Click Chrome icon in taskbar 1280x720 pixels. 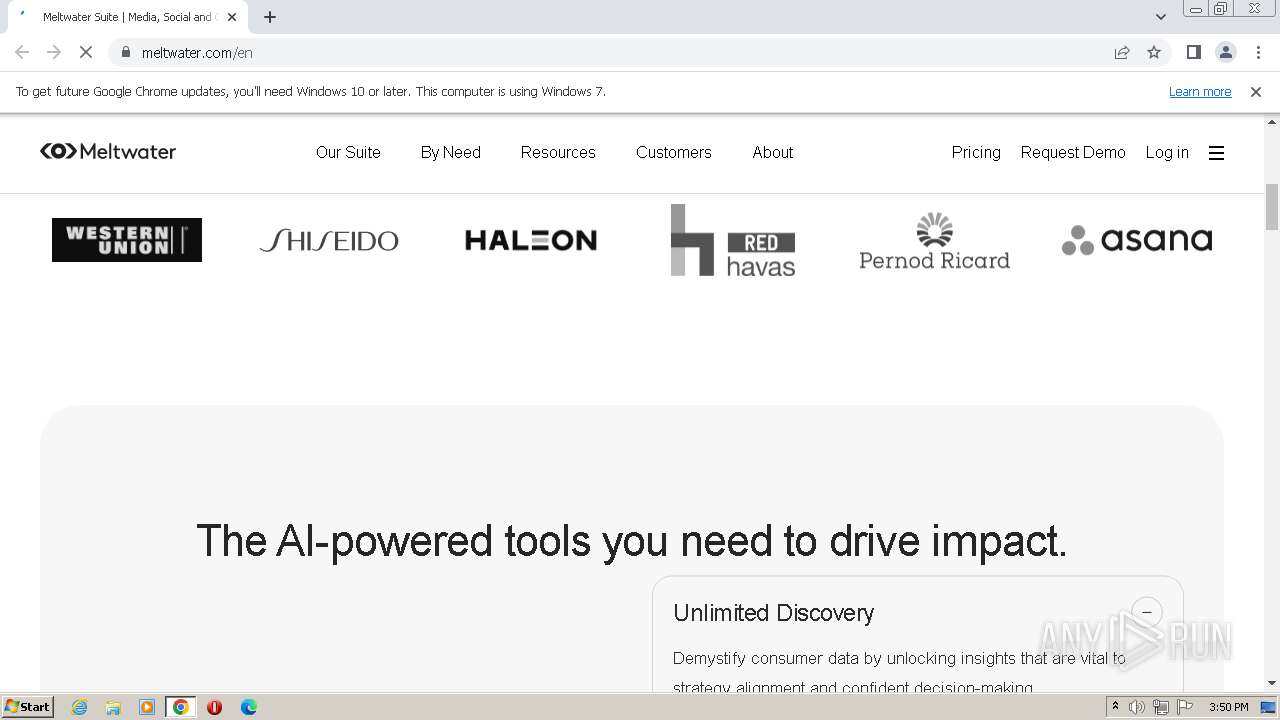(181, 707)
